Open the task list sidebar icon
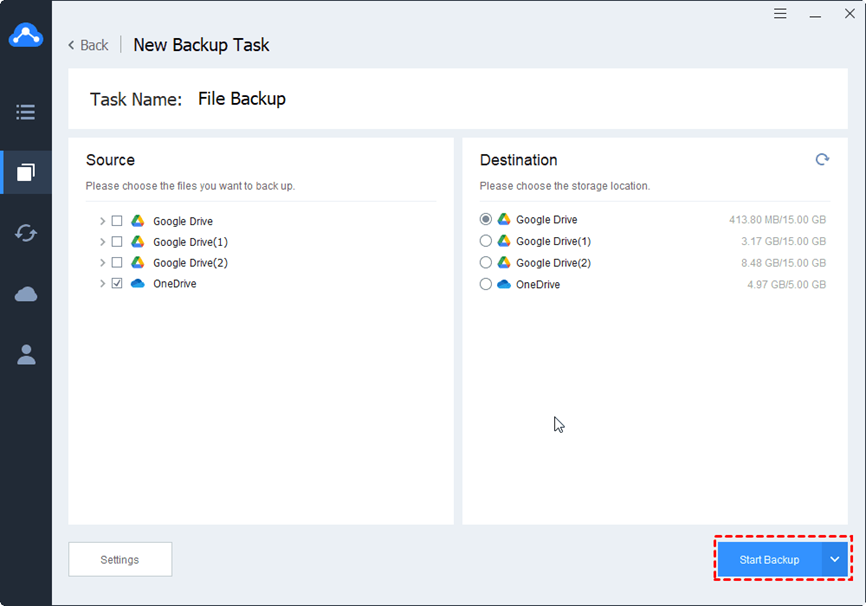 point(25,112)
